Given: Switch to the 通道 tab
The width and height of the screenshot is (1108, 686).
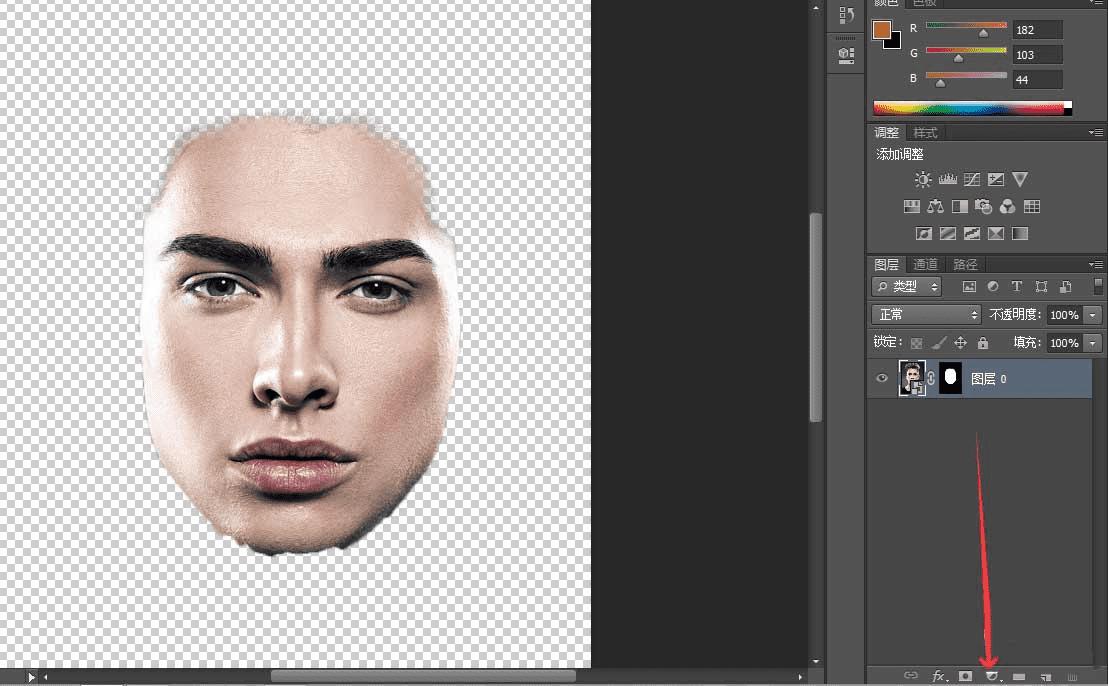Looking at the screenshot, I should [x=925, y=264].
